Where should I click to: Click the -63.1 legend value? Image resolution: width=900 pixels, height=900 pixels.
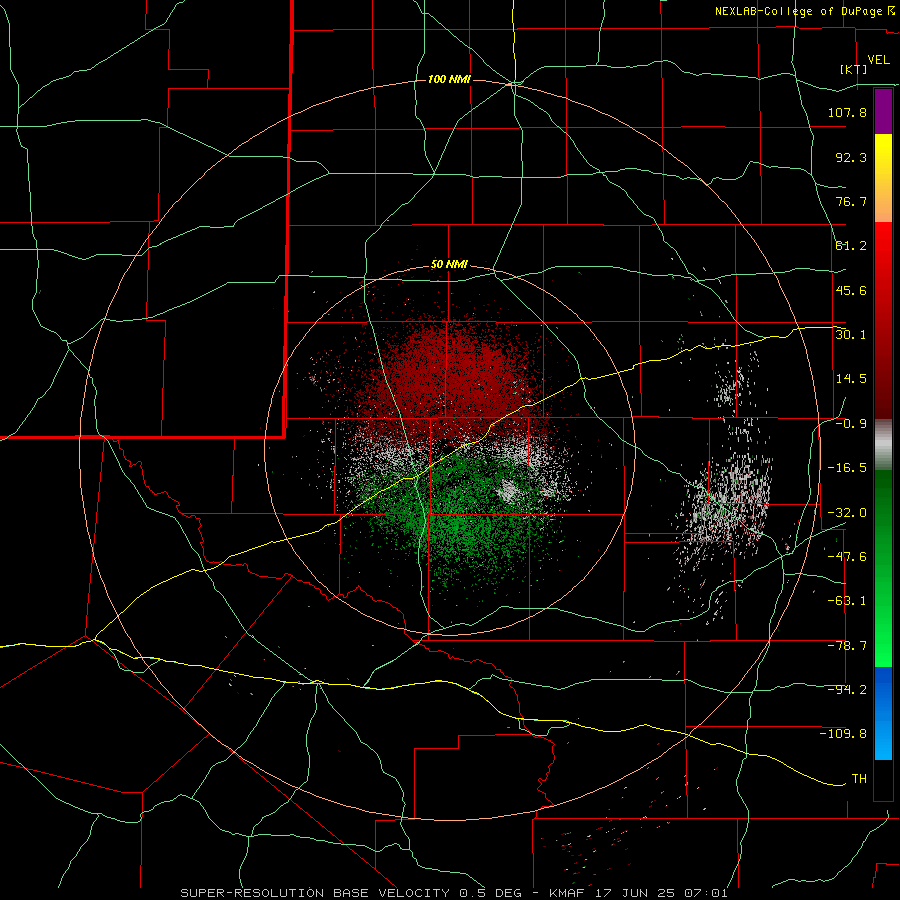pyautogui.click(x=847, y=600)
